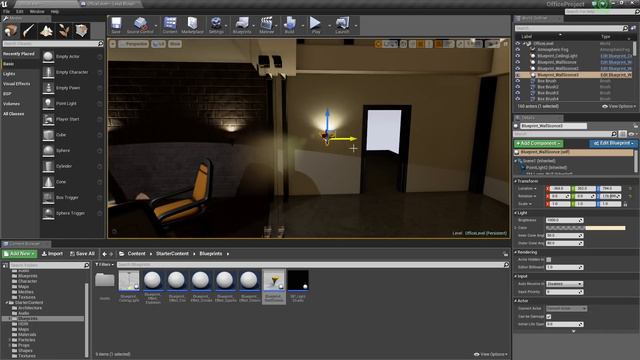This screenshot has height=360, width=640.
Task: Click StarterContent in breadcrumb path
Action: (x=172, y=253)
